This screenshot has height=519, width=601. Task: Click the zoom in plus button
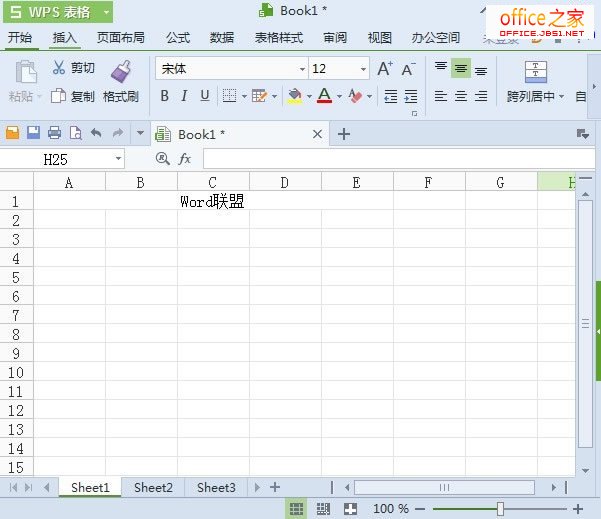tap(578, 509)
